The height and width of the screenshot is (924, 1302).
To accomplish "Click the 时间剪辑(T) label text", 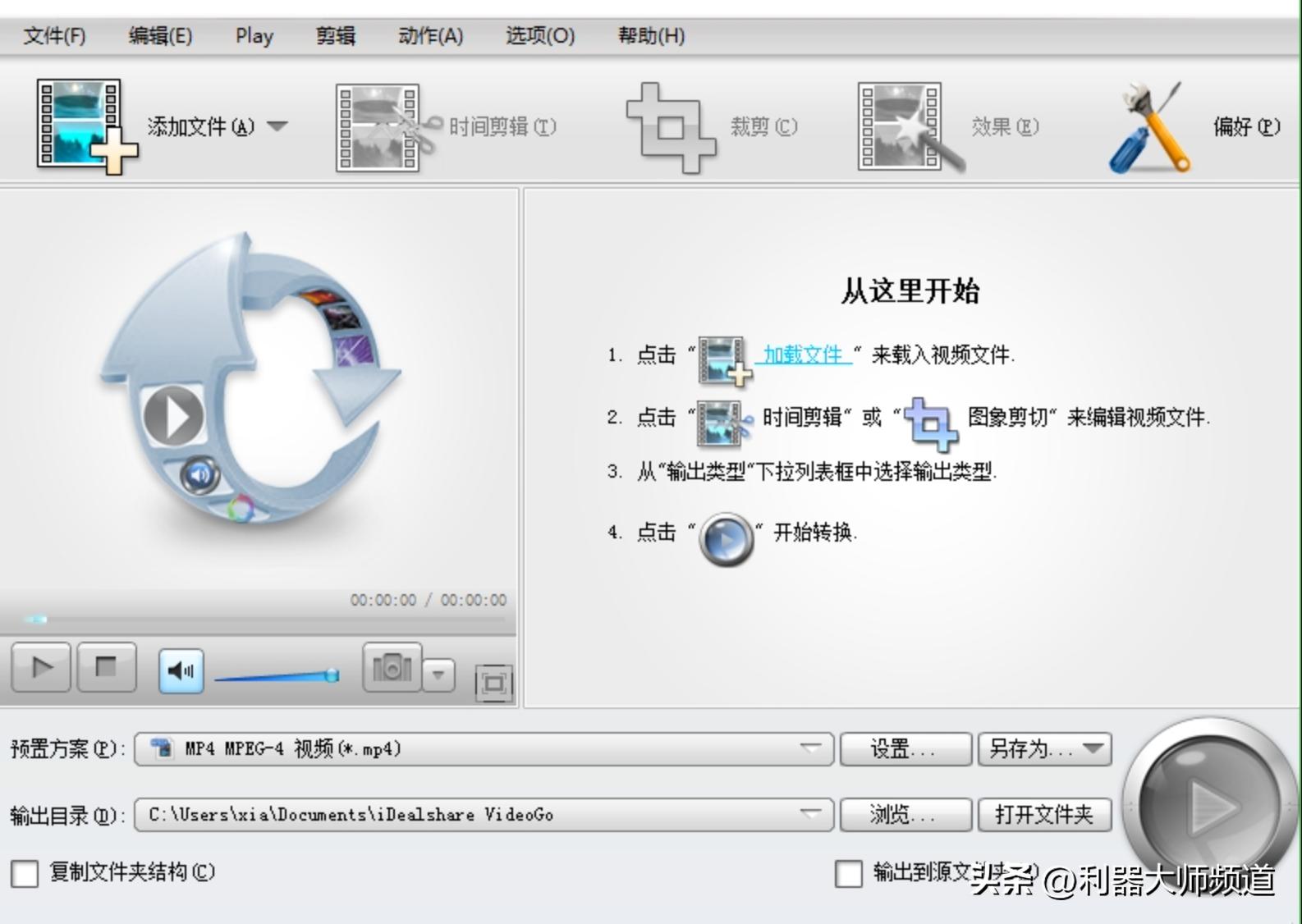I will tap(502, 127).
